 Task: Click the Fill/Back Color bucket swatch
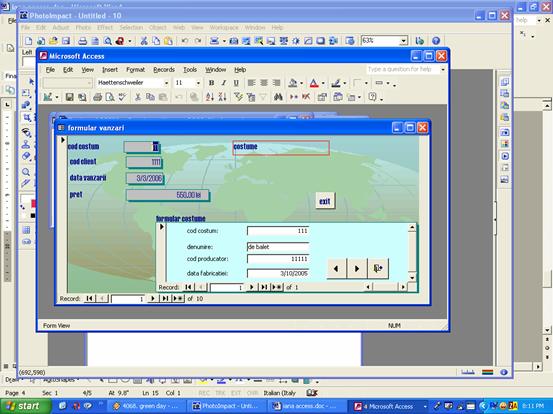pos(293,83)
